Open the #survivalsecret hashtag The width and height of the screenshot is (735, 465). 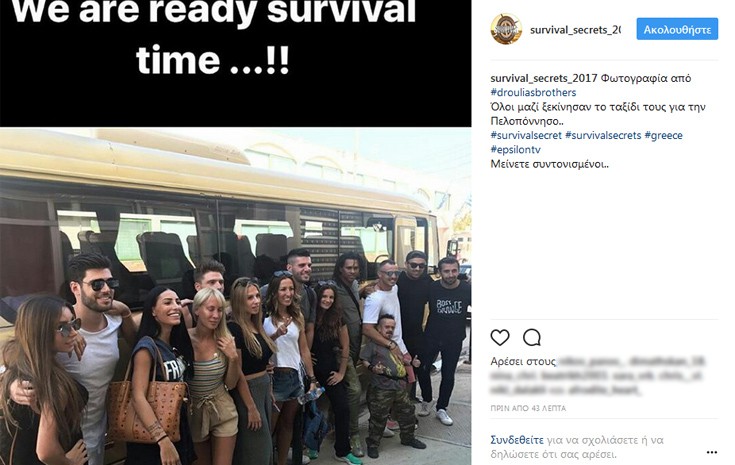(x=526, y=135)
